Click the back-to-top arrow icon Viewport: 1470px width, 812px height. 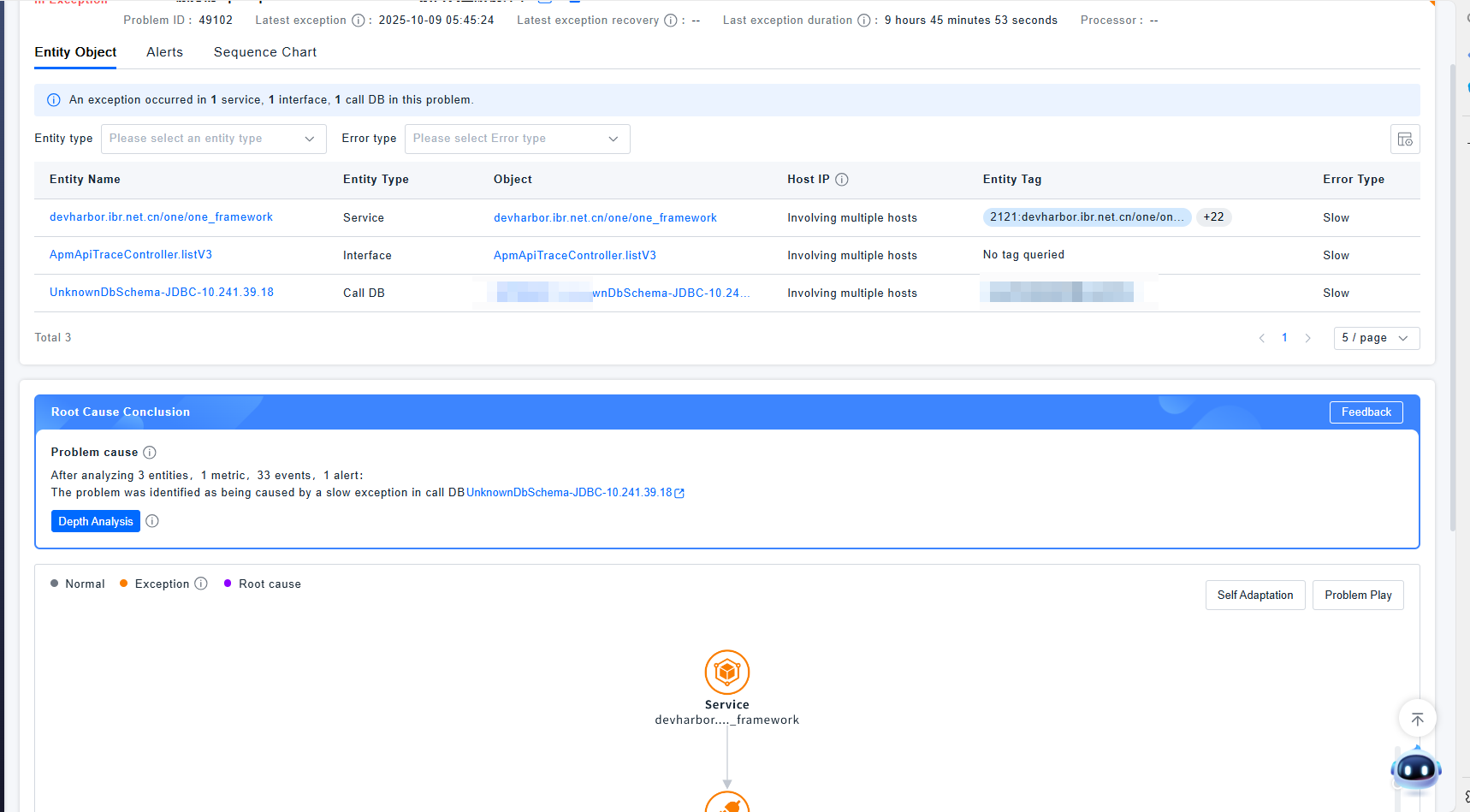coord(1417,719)
